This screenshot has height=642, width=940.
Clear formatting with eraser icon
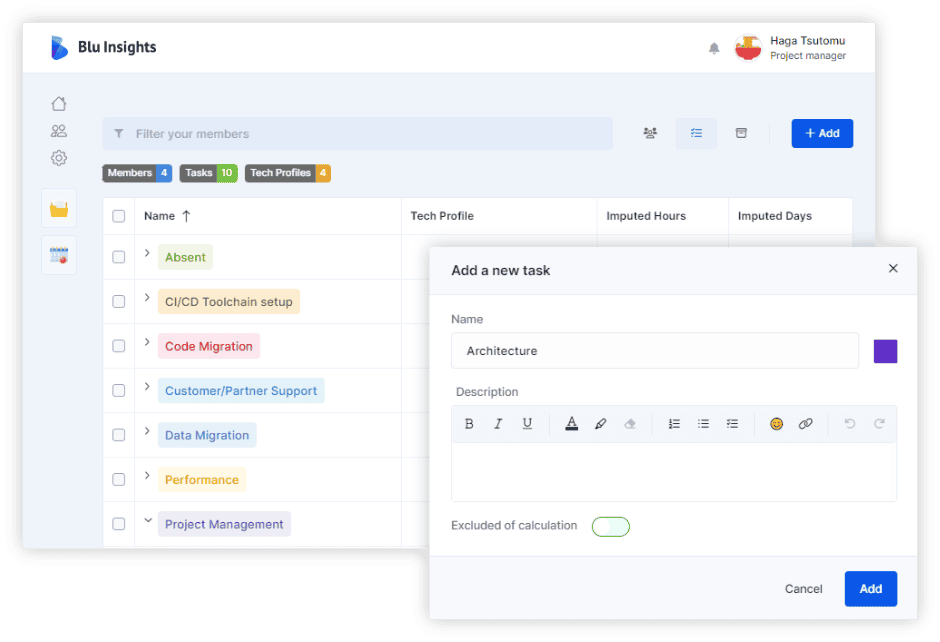[629, 424]
